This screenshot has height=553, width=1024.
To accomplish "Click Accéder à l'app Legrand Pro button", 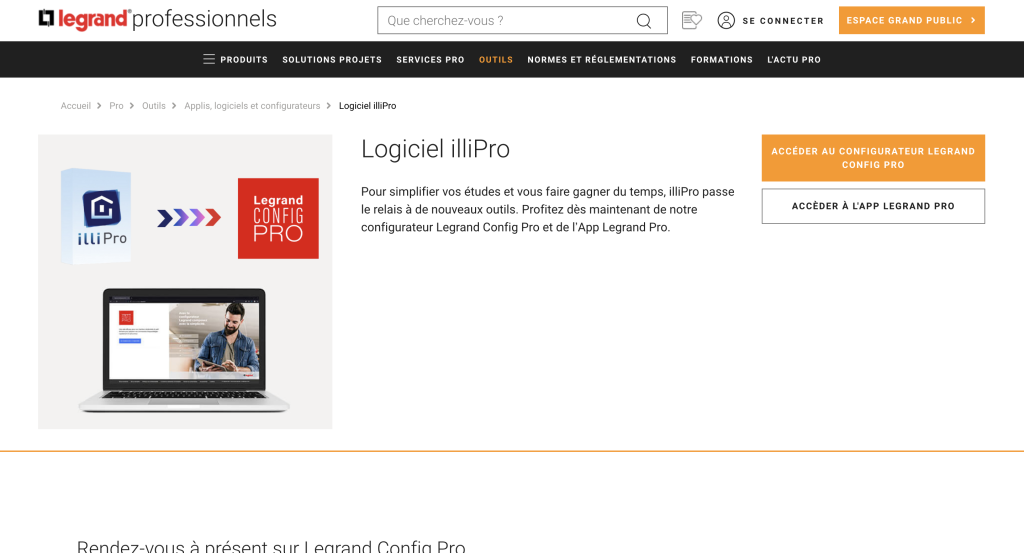I will coord(873,206).
